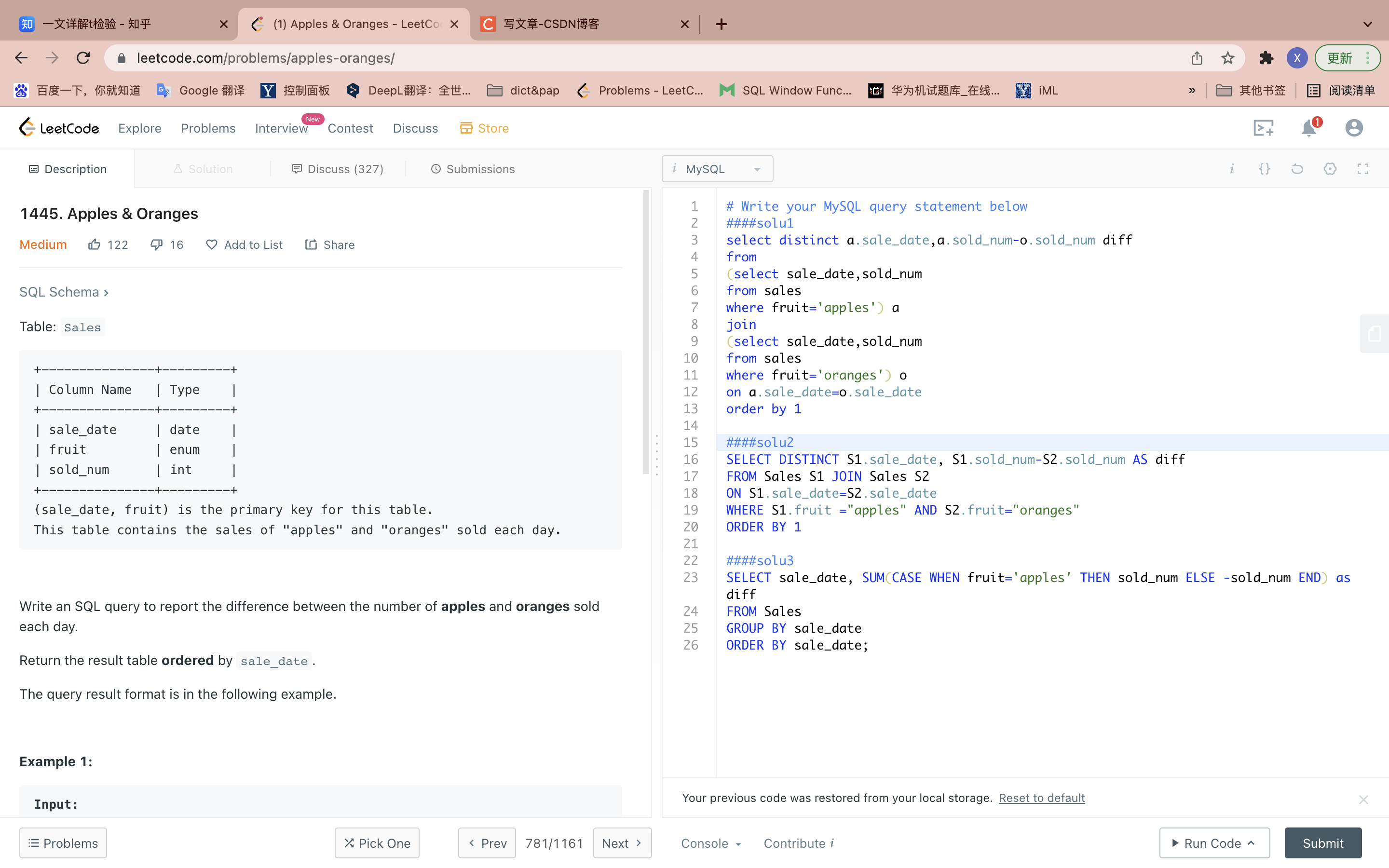Open the MySQL language dropdown
Viewport: 1389px width, 868px height.
click(x=717, y=169)
